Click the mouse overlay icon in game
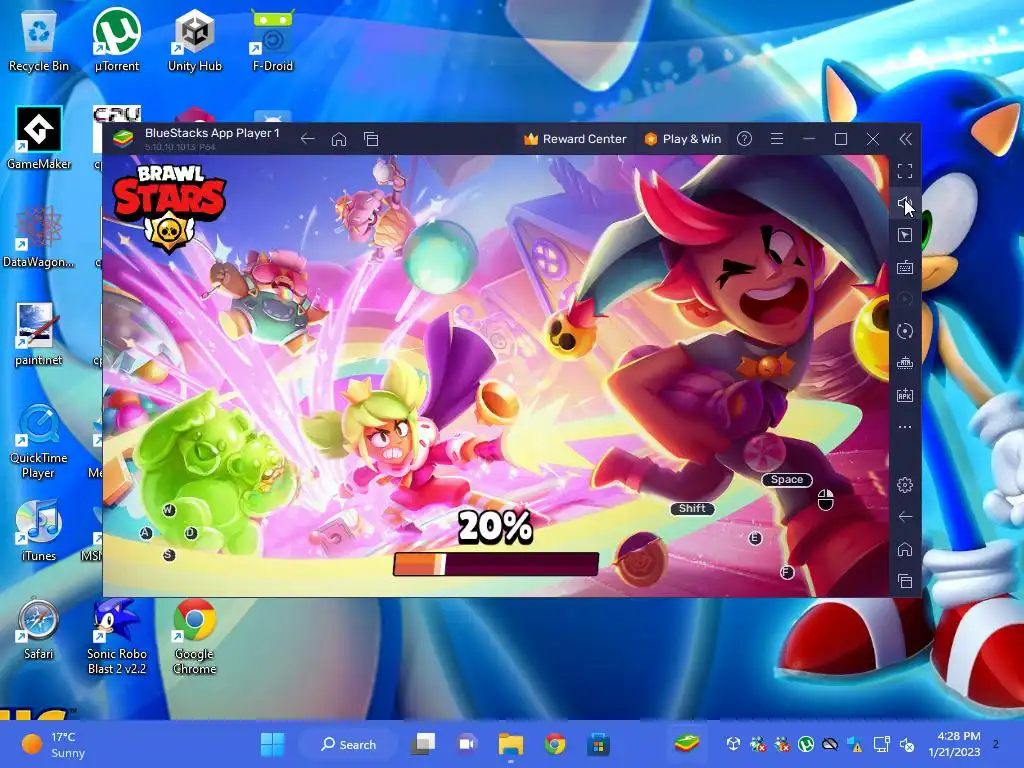Viewport: 1024px width, 768px height. (825, 500)
